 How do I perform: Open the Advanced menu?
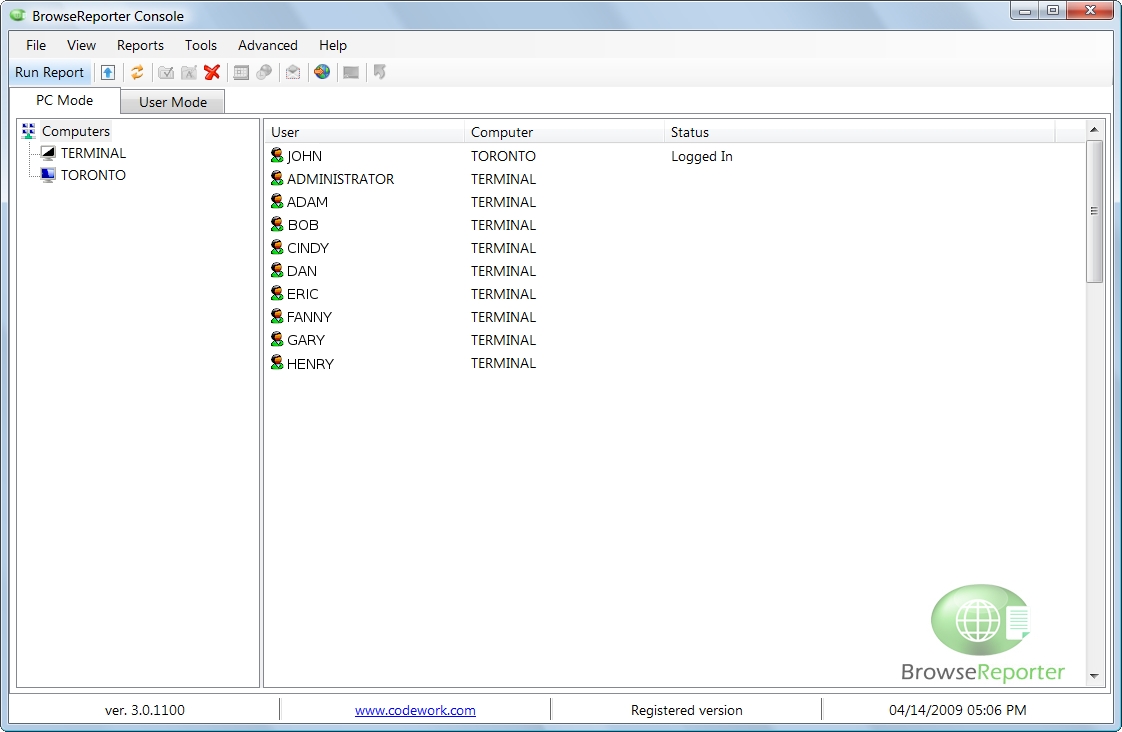268,45
